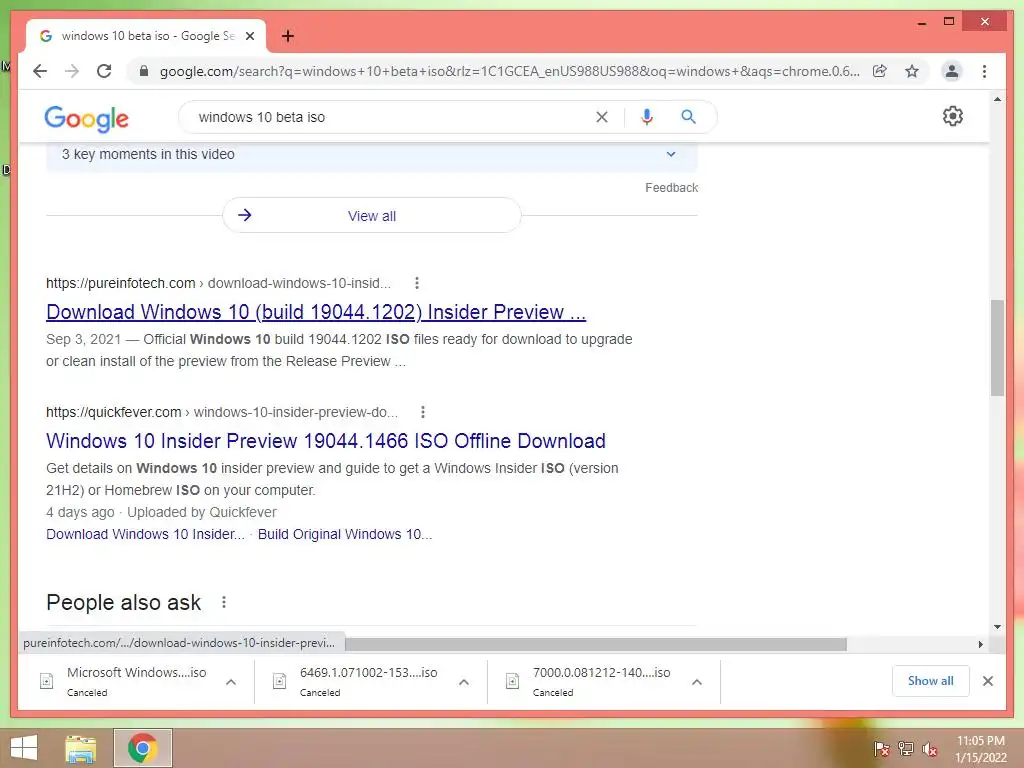
Task: Click the Feedback link
Action: pyautogui.click(x=671, y=188)
